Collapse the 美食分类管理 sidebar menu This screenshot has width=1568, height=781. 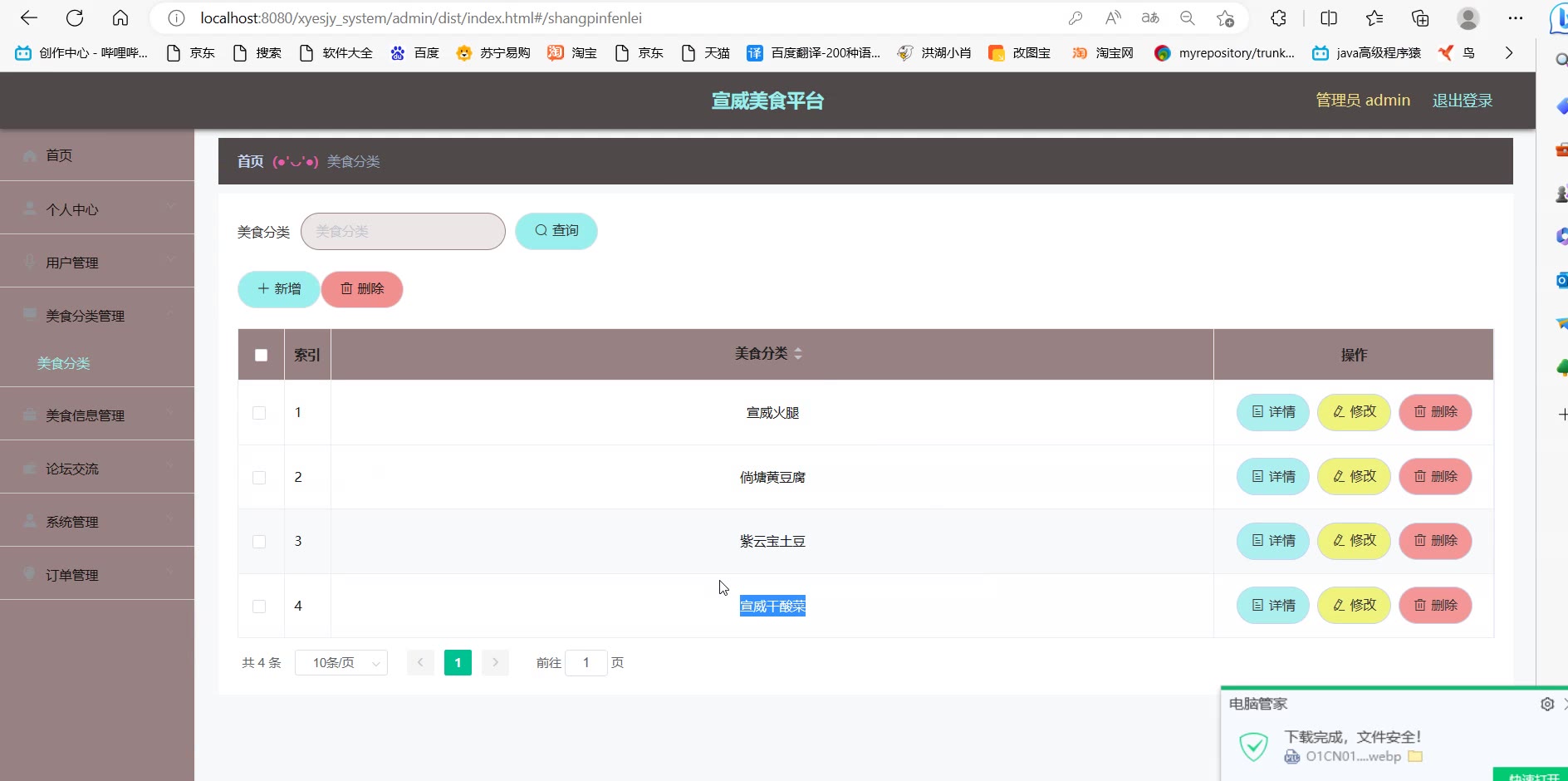tap(97, 316)
